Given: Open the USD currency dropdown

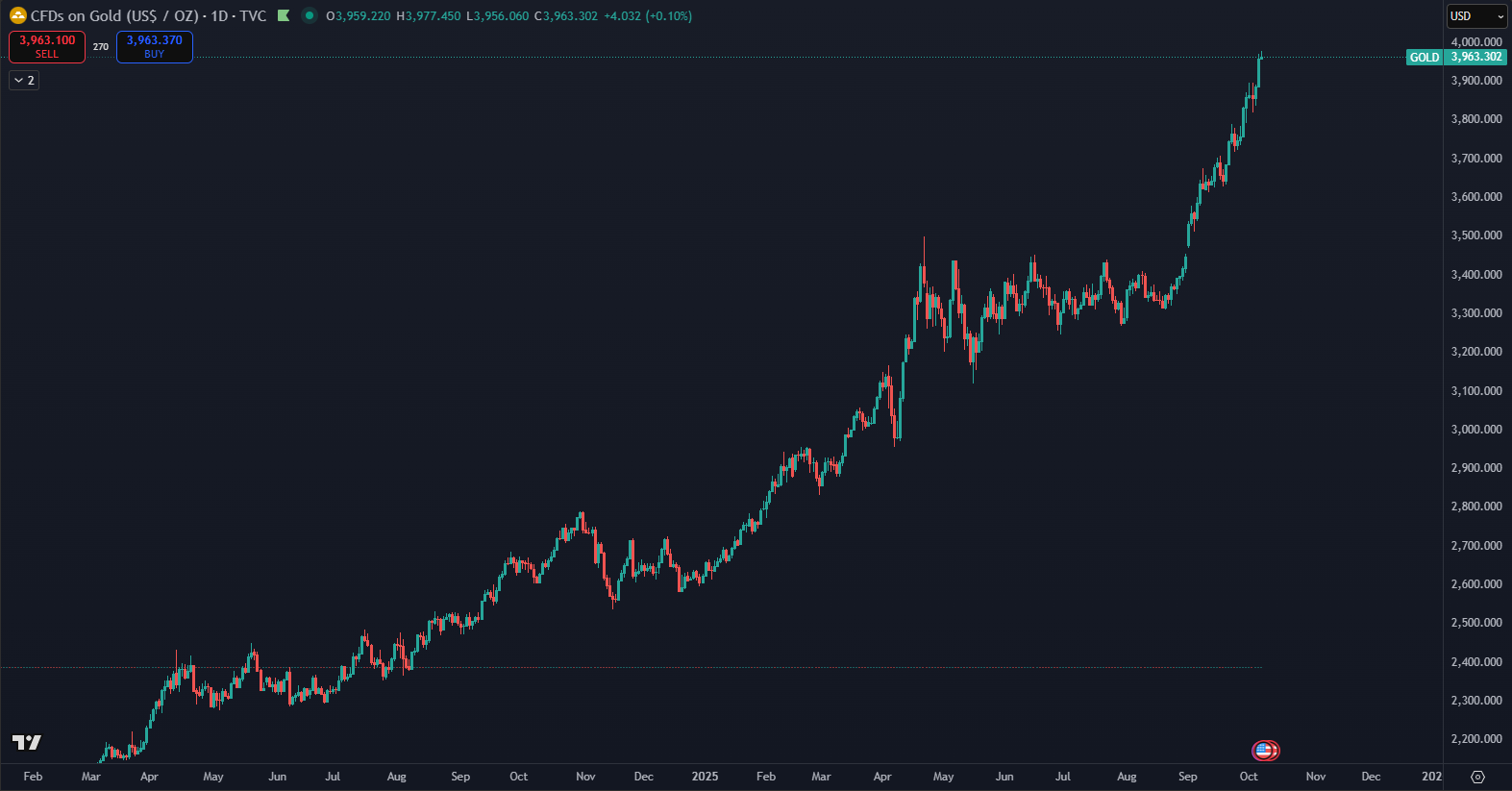Looking at the screenshot, I should (1476, 16).
